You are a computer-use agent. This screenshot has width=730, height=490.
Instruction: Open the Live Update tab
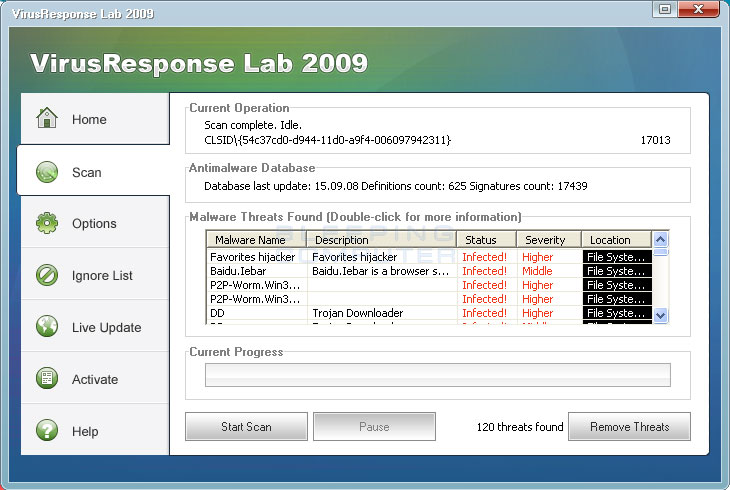tap(95, 326)
